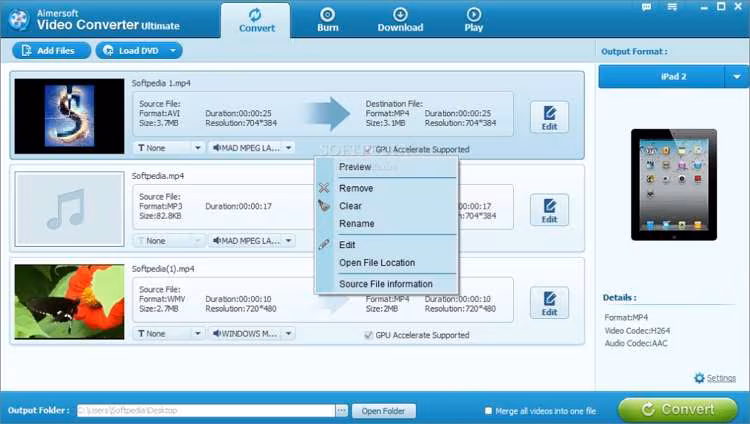Choose Edit from the context menu
The image size is (750, 424).
point(386,245)
